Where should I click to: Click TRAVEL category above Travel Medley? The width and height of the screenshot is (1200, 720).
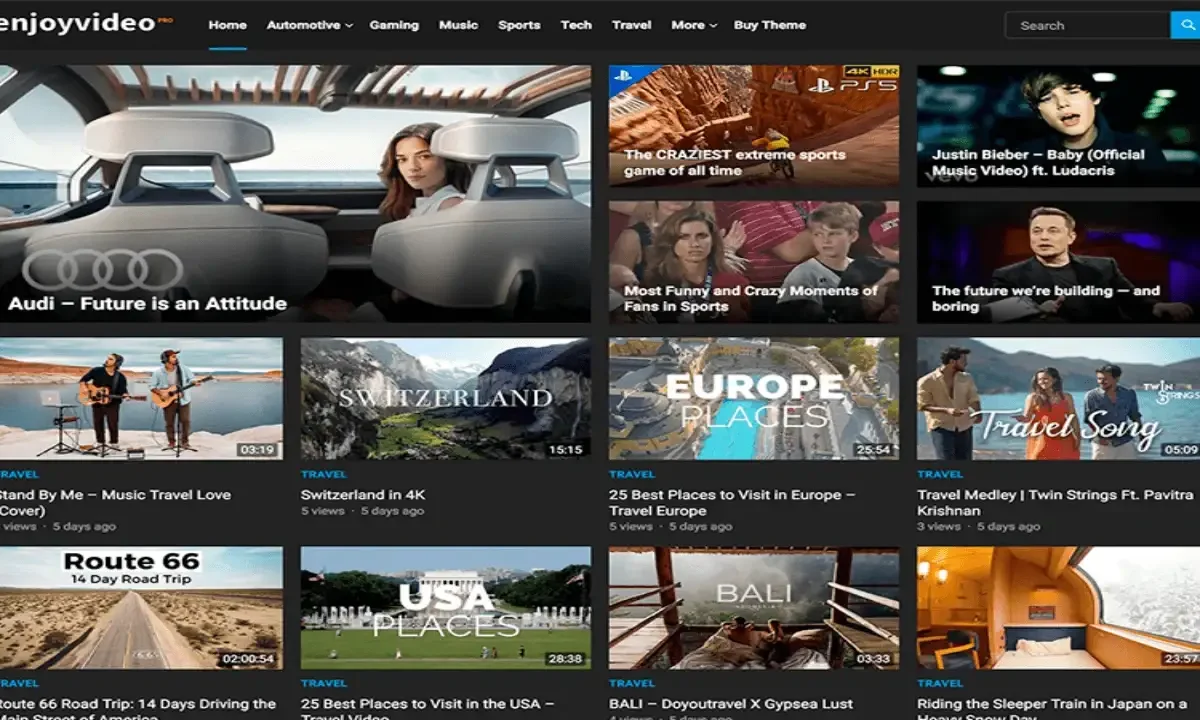coord(939,474)
